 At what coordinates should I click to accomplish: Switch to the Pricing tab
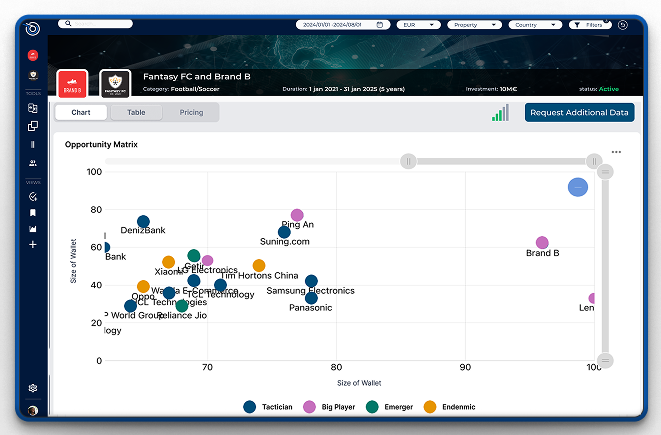pyautogui.click(x=191, y=113)
